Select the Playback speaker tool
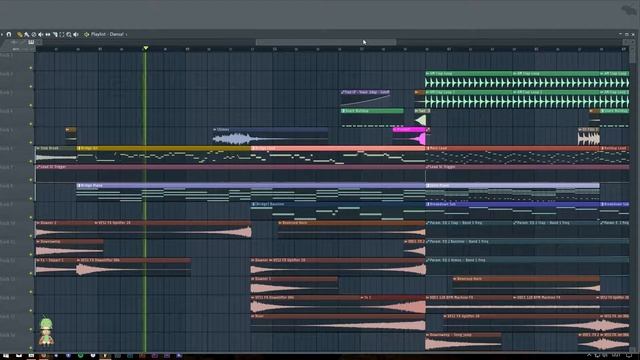Image resolution: width=640 pixels, height=360 pixels. [x=76, y=35]
